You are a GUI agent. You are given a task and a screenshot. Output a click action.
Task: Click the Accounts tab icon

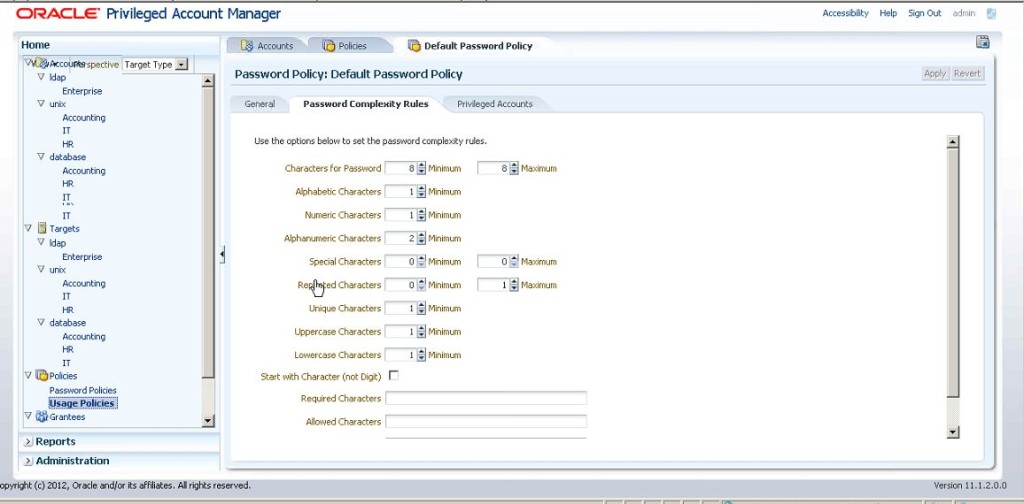pyautogui.click(x=247, y=46)
